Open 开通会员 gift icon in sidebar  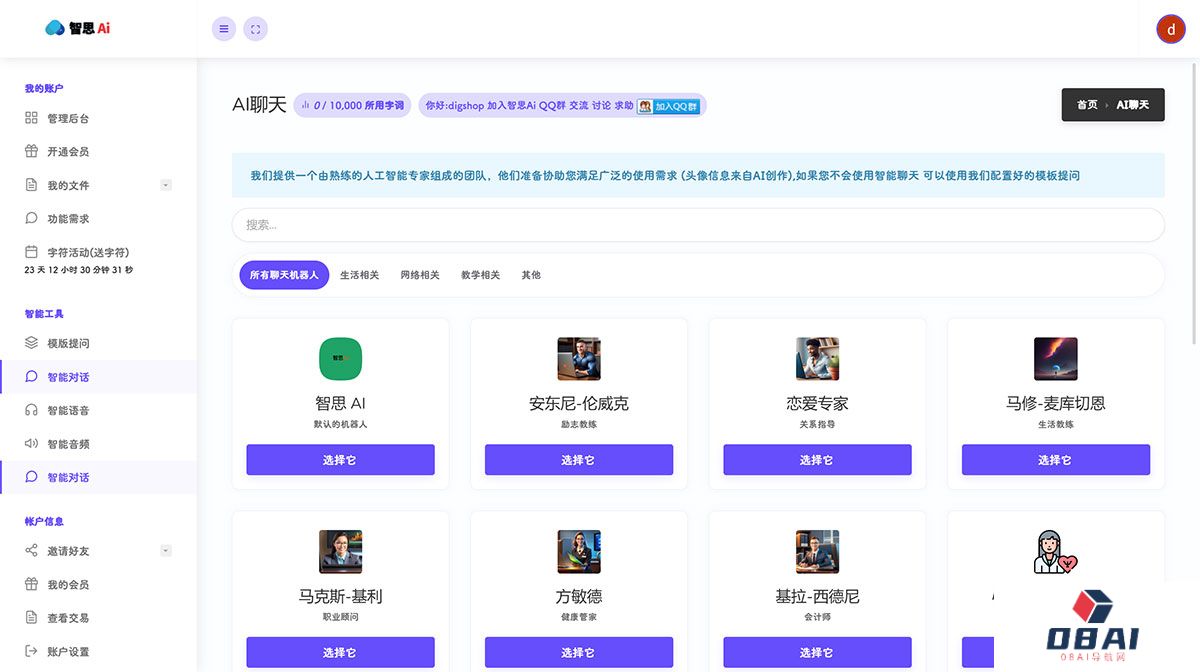(31, 151)
